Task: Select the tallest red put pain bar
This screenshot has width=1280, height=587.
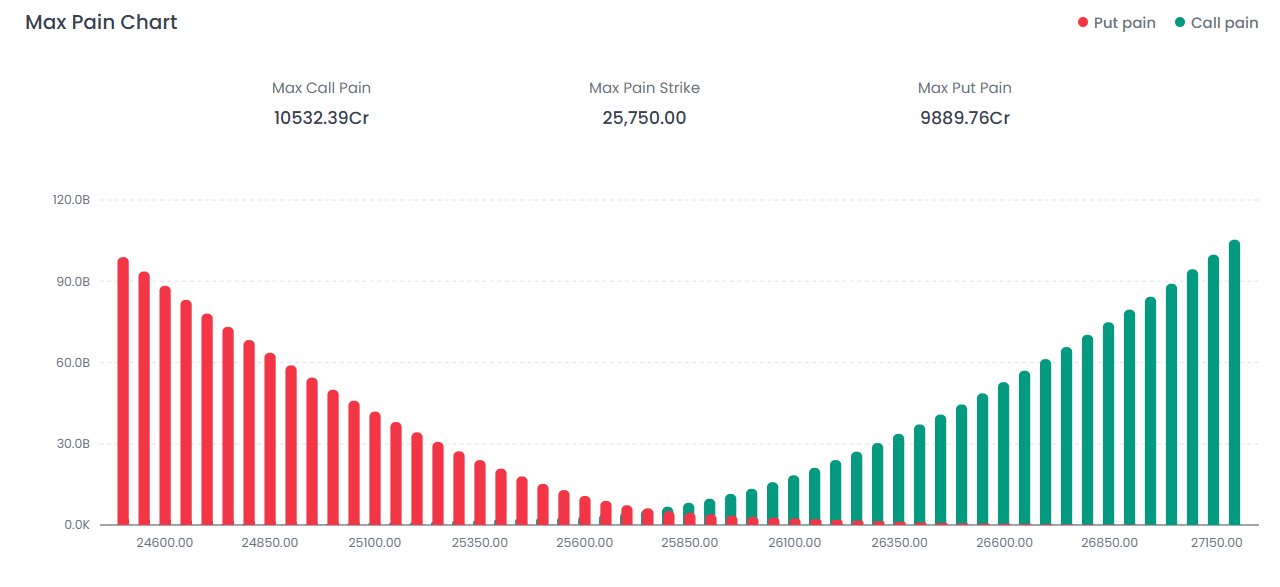Action: point(123,391)
